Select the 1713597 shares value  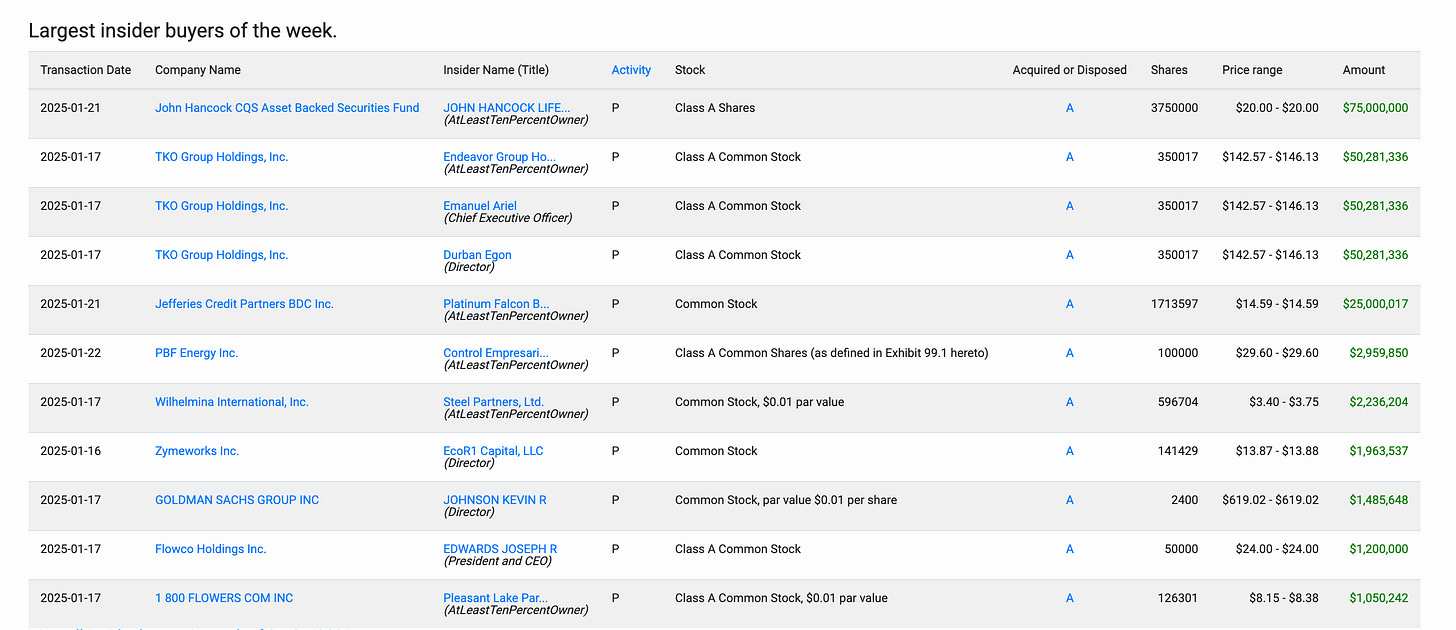tap(1174, 304)
